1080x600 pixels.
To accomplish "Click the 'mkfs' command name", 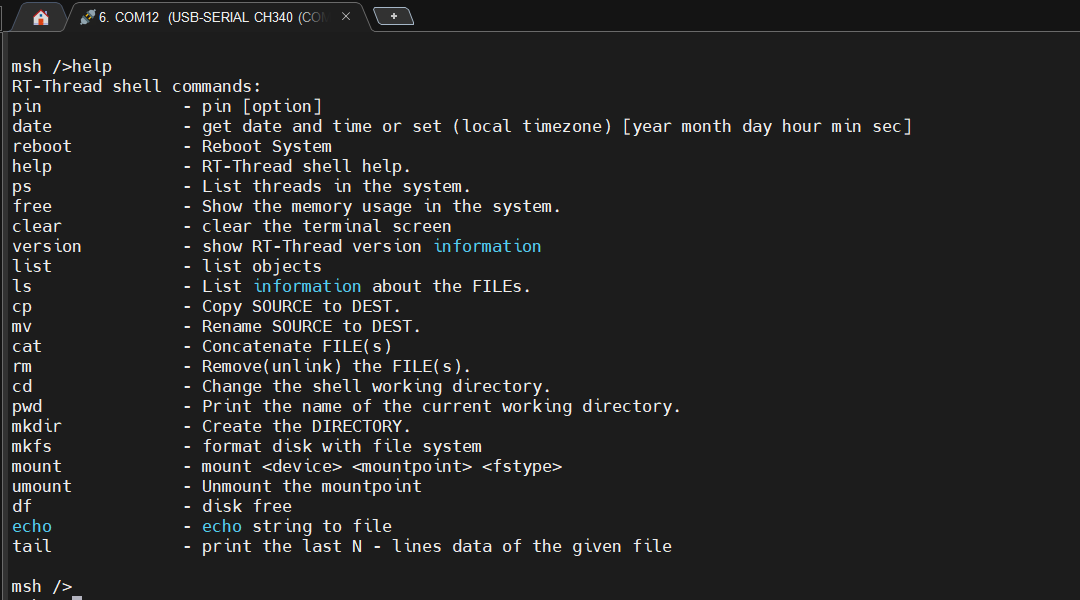I will [32, 446].
